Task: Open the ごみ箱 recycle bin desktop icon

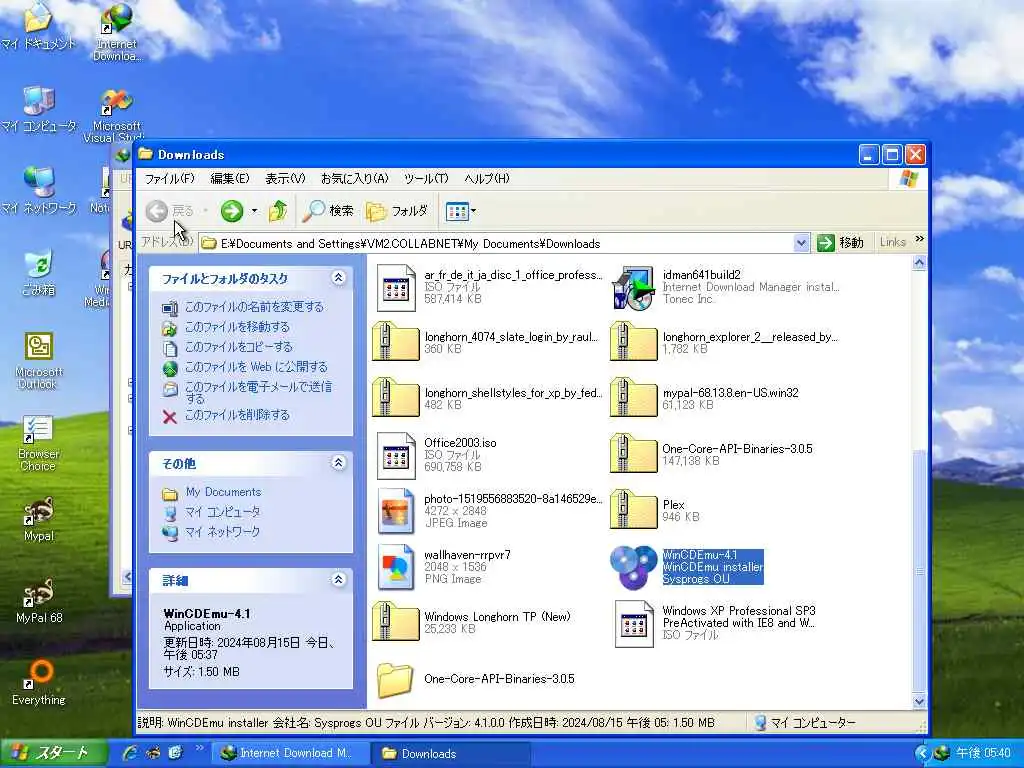Action: pyautogui.click(x=38, y=273)
